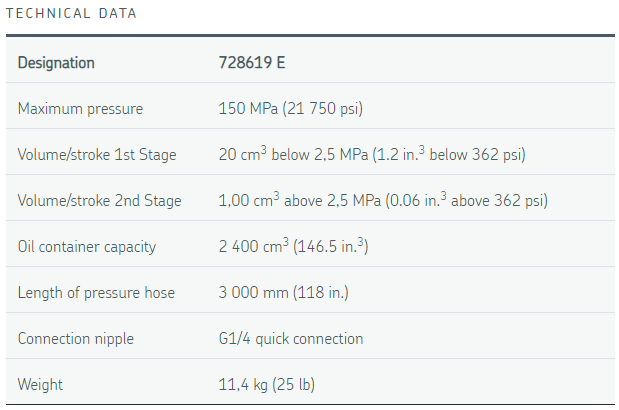Screen dimensions: 619x410
Task: Click the 3 000 mm (118 in.) value
Action: click(x=283, y=292)
